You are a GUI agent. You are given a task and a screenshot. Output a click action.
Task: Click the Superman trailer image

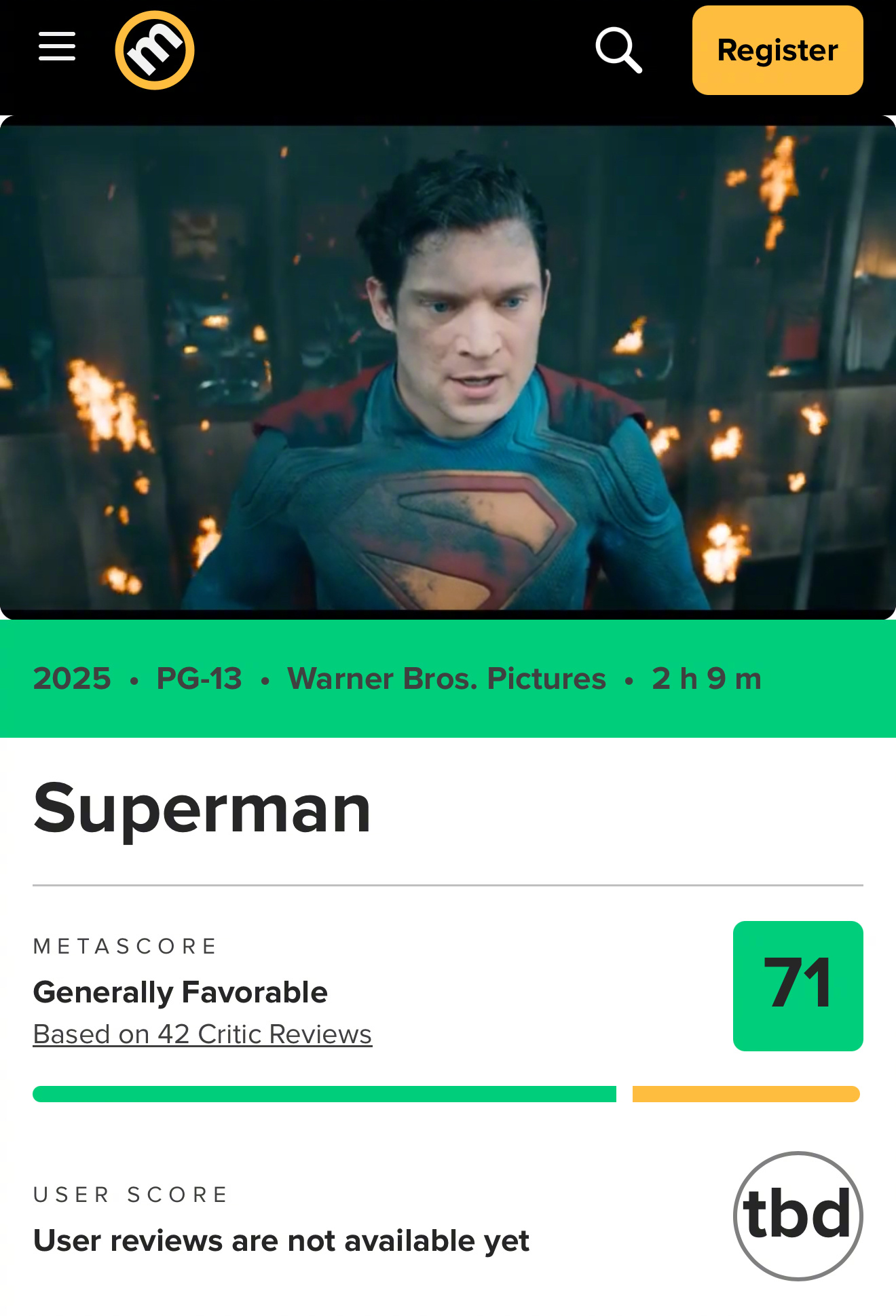(448, 367)
